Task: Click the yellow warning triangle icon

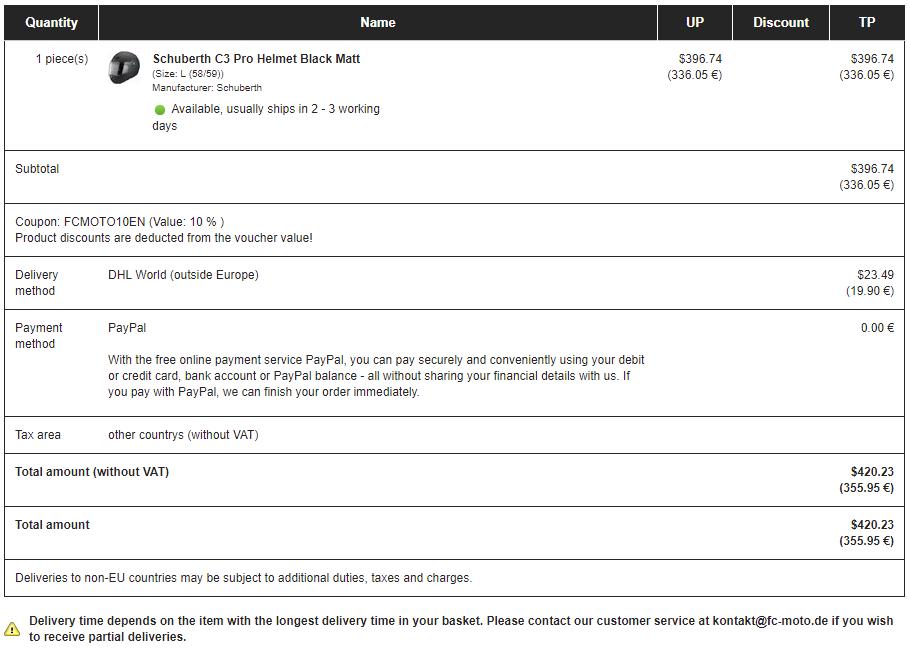Action: click(12, 629)
